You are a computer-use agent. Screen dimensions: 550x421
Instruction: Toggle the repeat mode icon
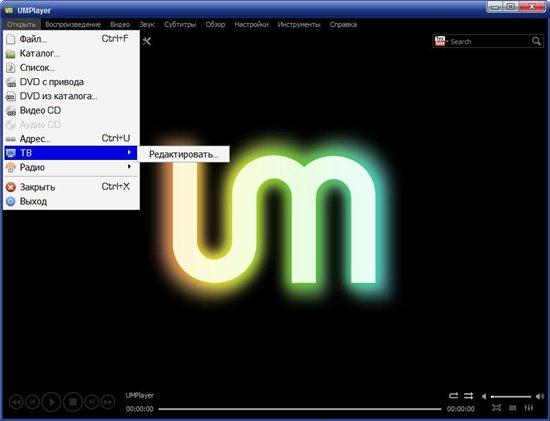(x=454, y=396)
